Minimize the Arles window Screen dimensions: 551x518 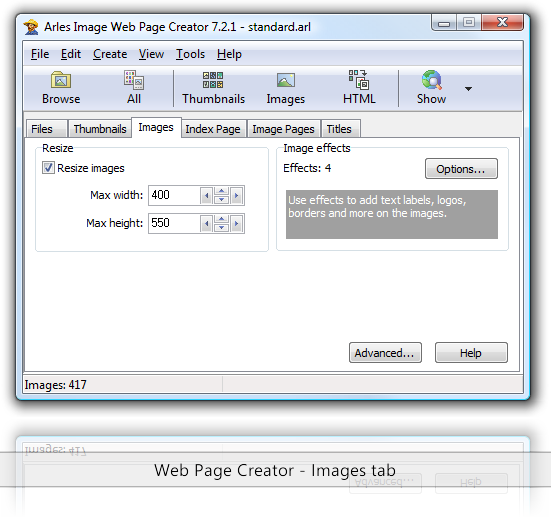point(444,22)
